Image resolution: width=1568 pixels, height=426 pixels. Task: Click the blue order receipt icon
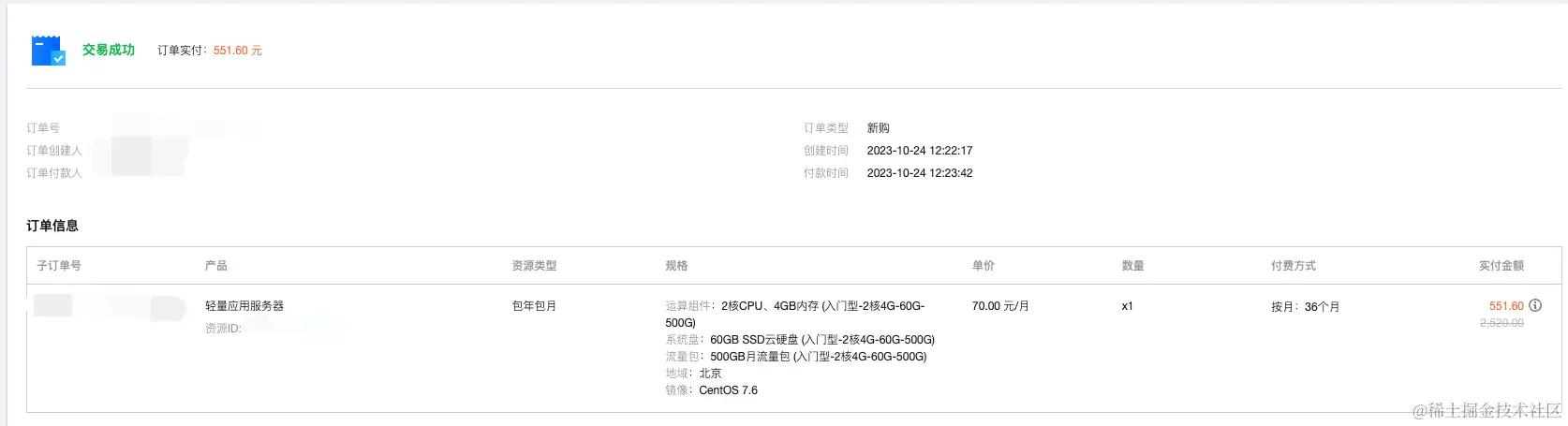tap(48, 51)
